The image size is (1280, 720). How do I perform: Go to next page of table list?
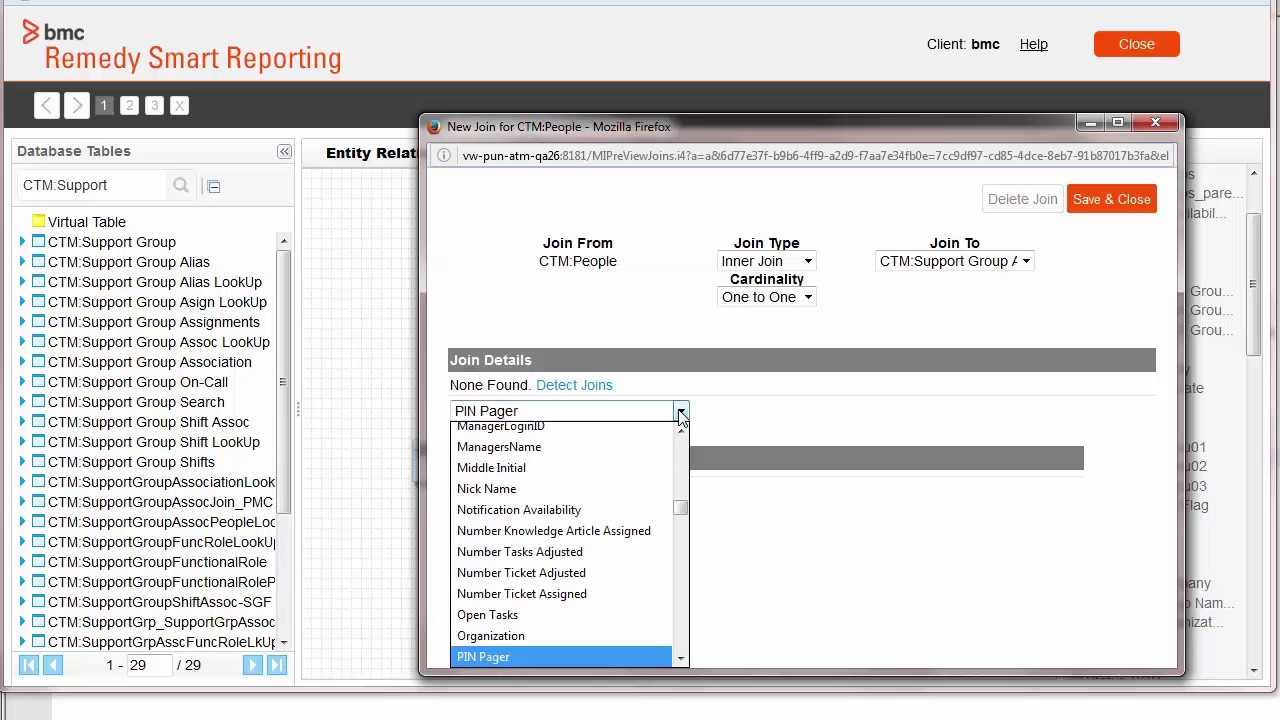[252, 665]
